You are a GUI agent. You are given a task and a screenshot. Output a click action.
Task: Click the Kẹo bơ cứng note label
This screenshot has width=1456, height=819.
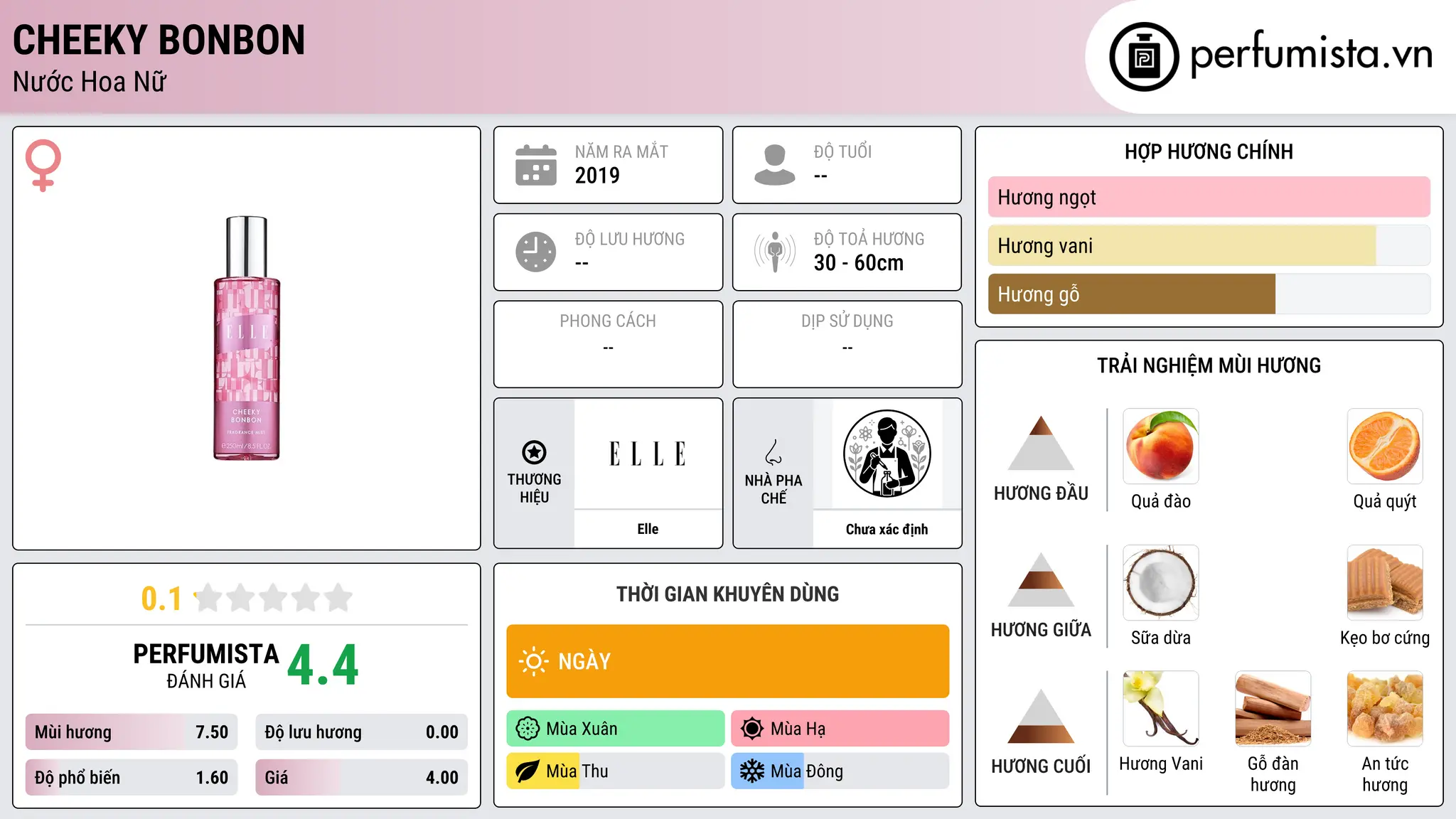(x=1385, y=638)
